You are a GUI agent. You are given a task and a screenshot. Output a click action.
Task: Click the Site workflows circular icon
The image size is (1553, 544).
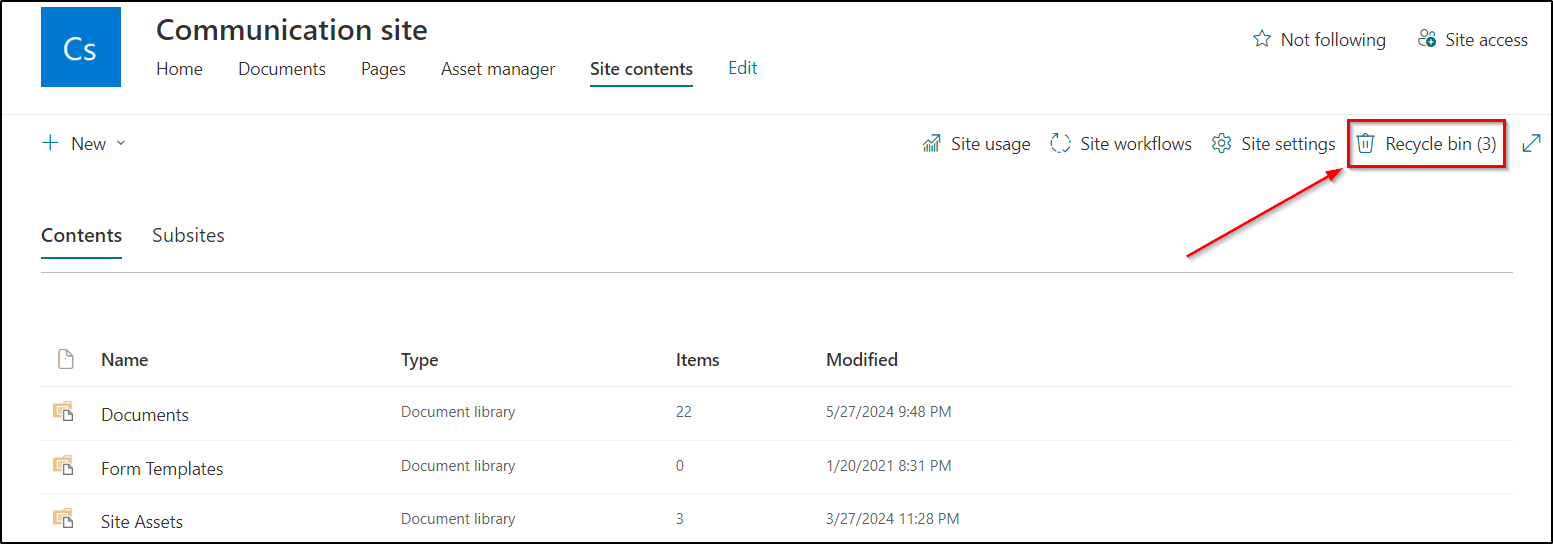point(1060,144)
